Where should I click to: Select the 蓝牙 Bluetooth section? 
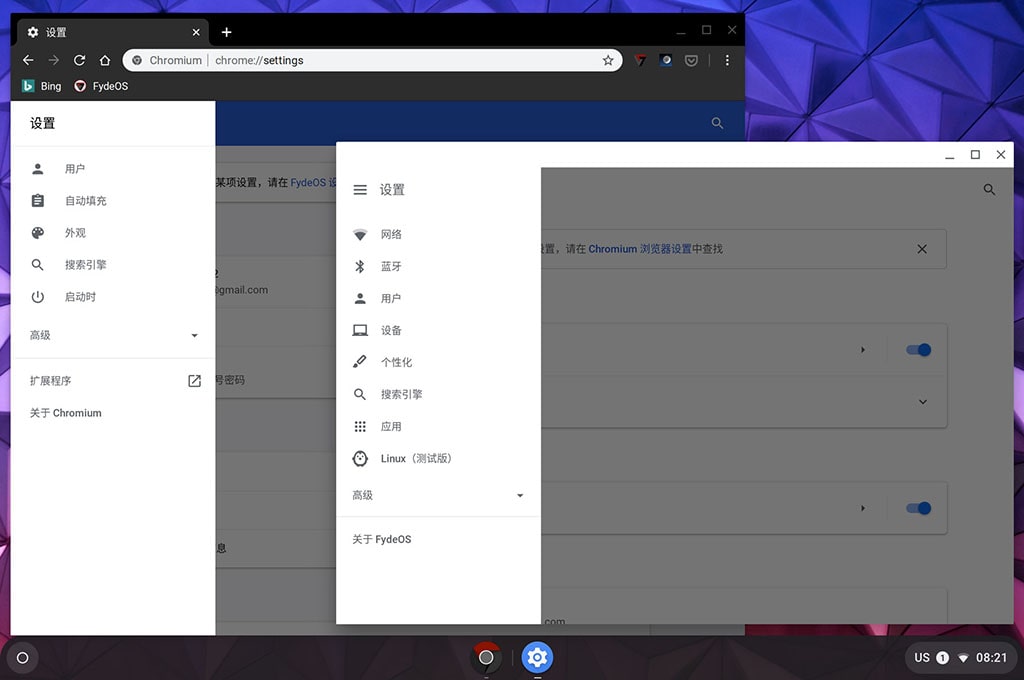(x=391, y=267)
